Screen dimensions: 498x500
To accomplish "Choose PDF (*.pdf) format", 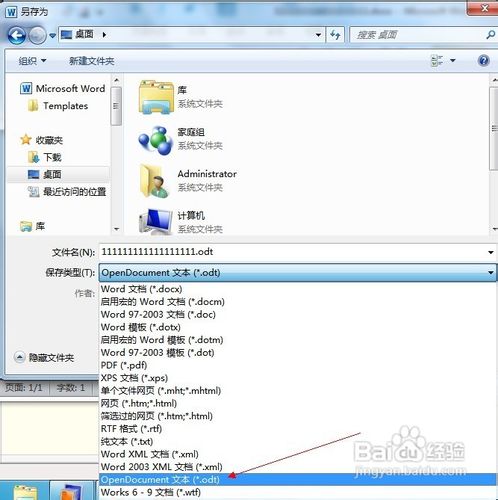I will click(x=297, y=365).
